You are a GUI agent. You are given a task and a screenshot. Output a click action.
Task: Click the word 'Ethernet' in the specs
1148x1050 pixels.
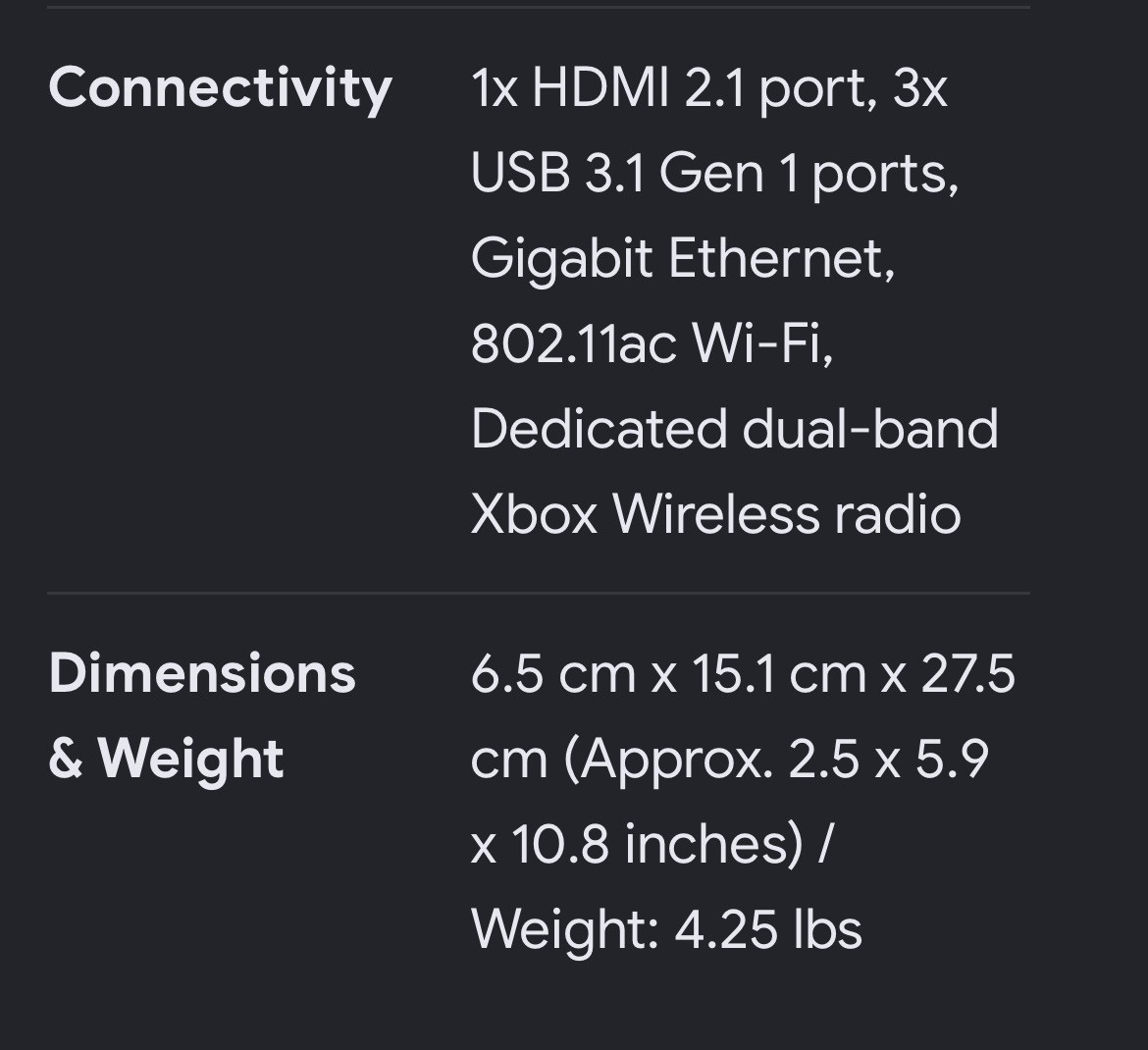click(781, 259)
